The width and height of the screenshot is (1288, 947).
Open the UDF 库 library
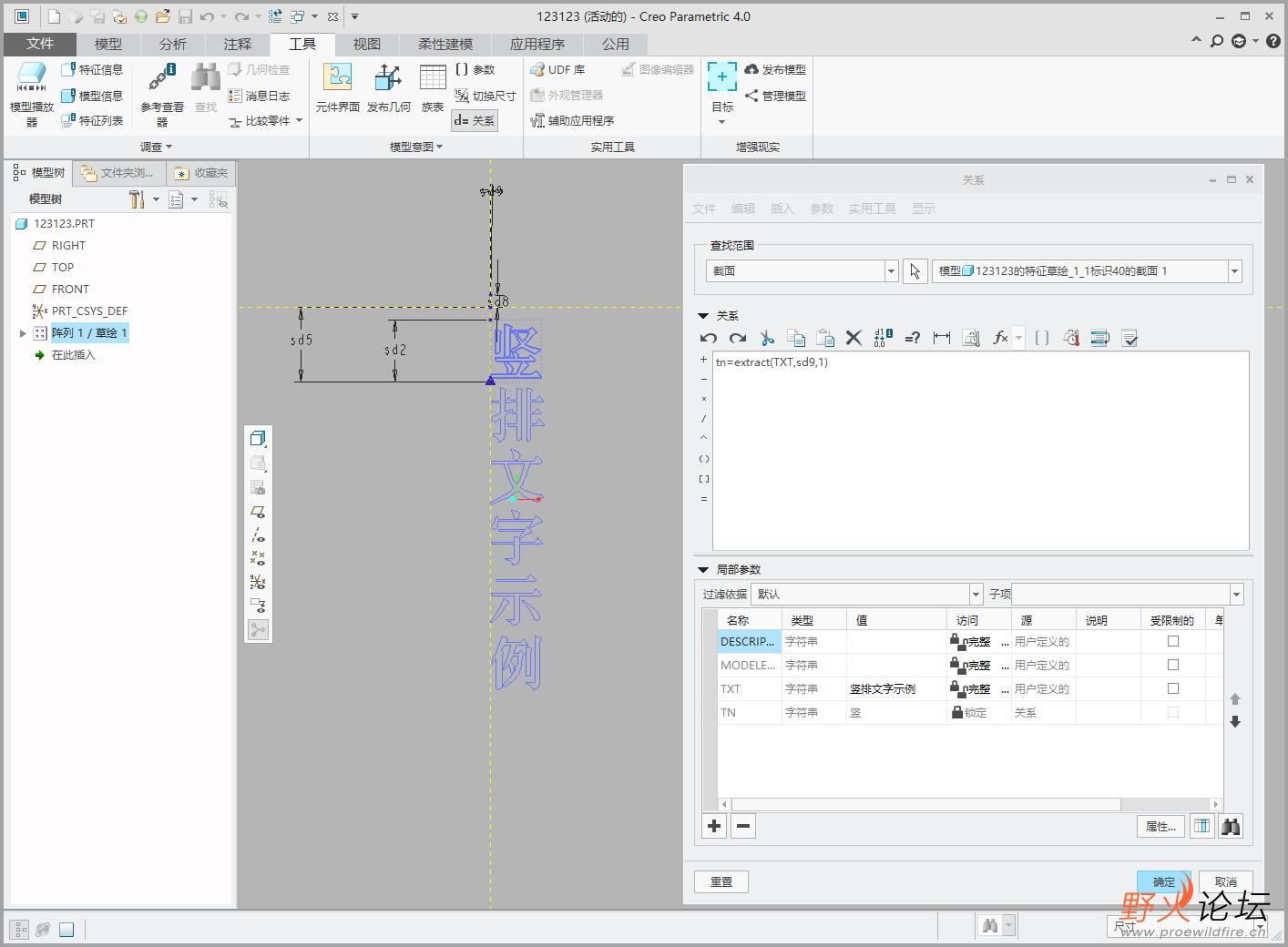click(x=557, y=69)
